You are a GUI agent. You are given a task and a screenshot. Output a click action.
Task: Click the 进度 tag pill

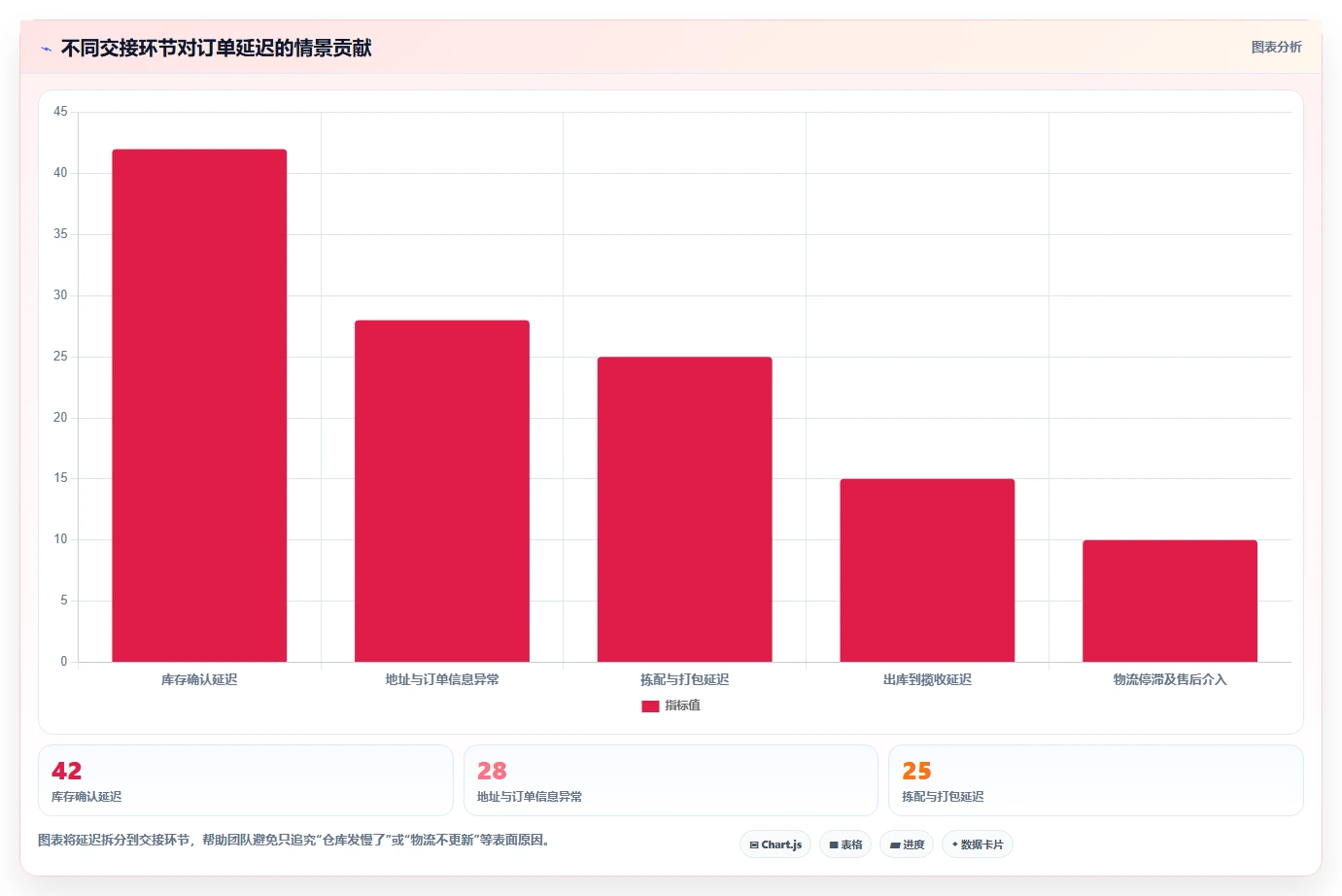pyautogui.click(x=907, y=844)
